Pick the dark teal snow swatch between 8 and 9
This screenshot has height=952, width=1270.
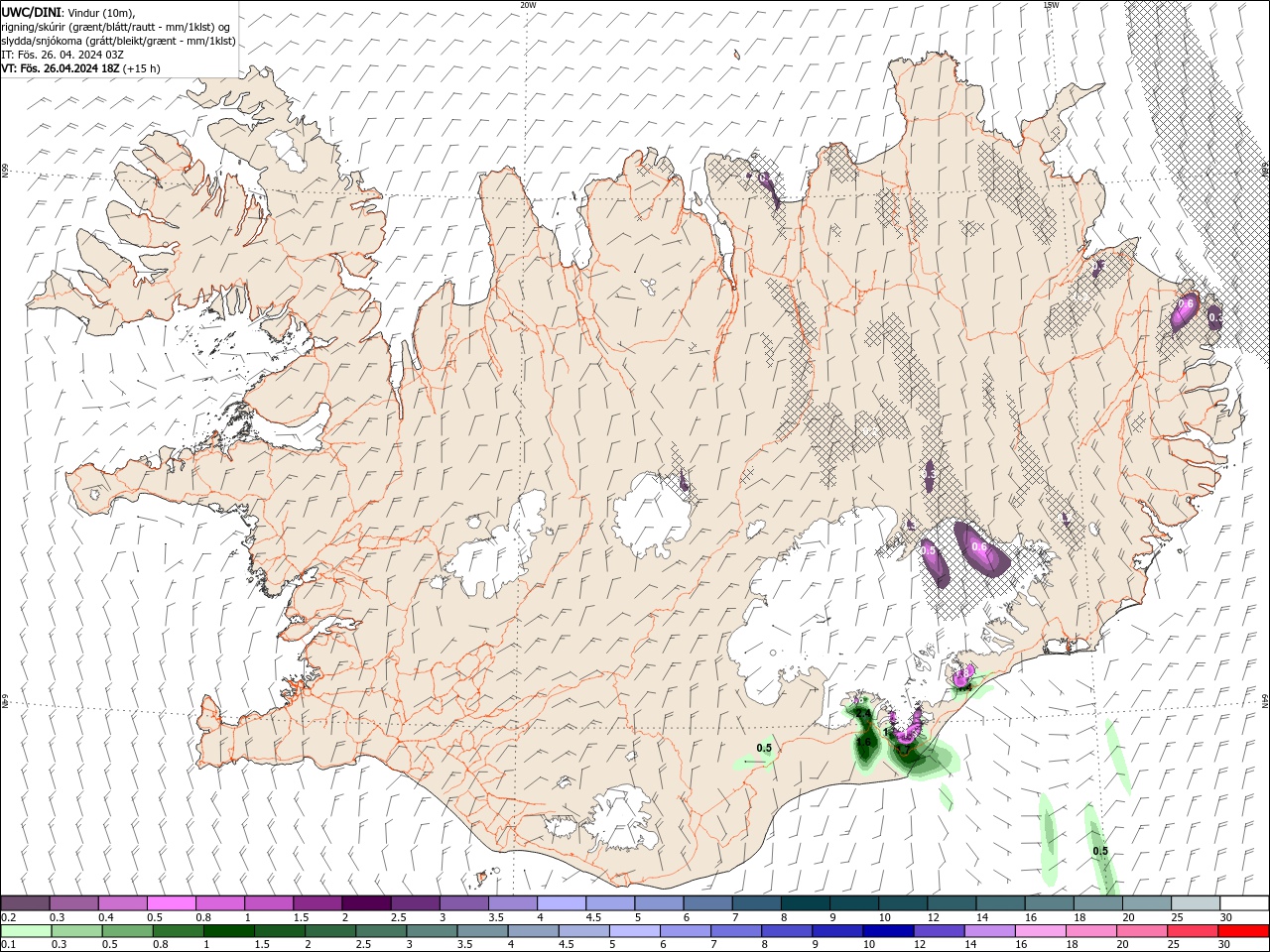click(x=806, y=902)
